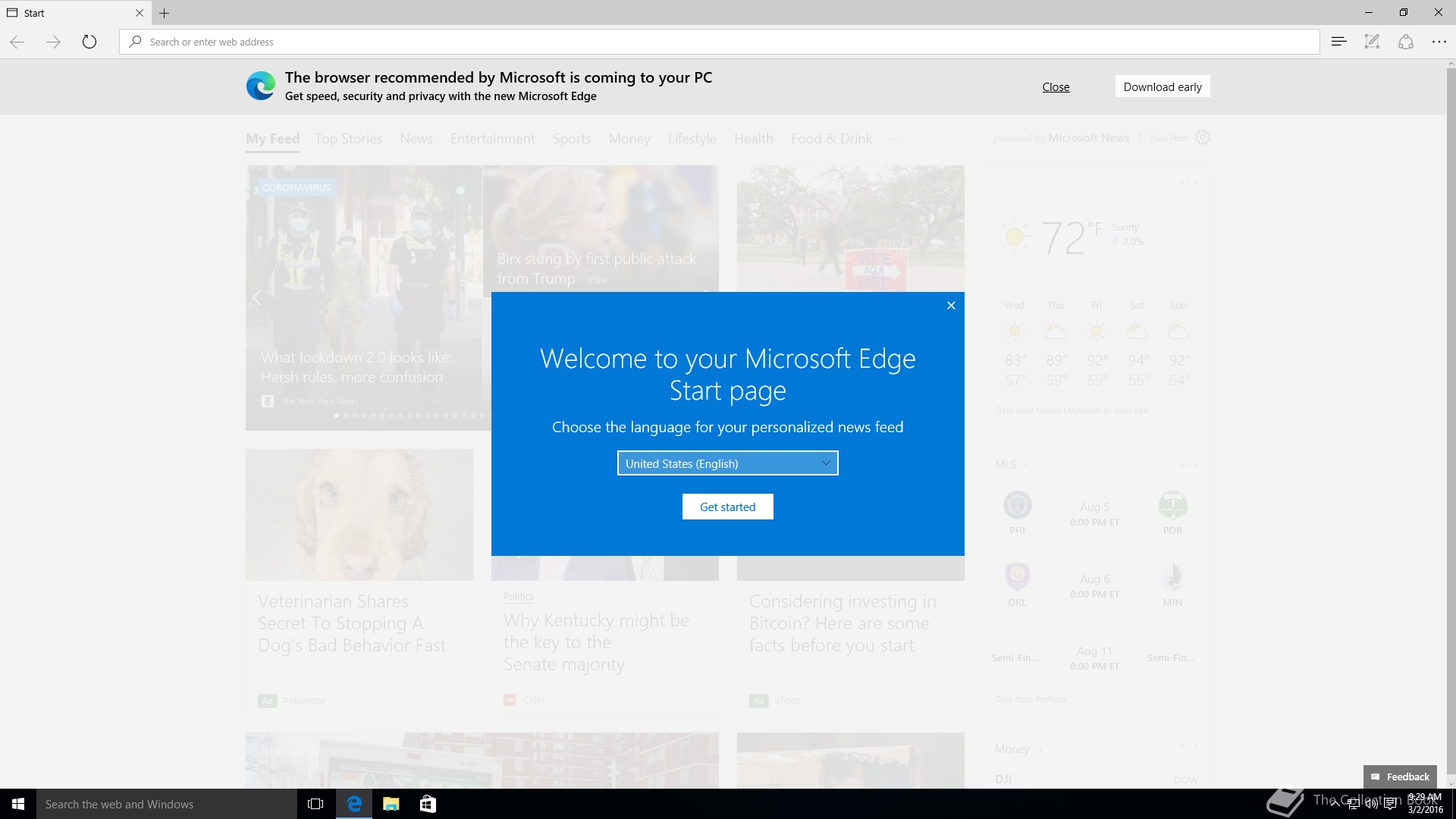Screen dimensions: 1456x819
Task: Close the Start tab
Action: pyautogui.click(x=139, y=13)
